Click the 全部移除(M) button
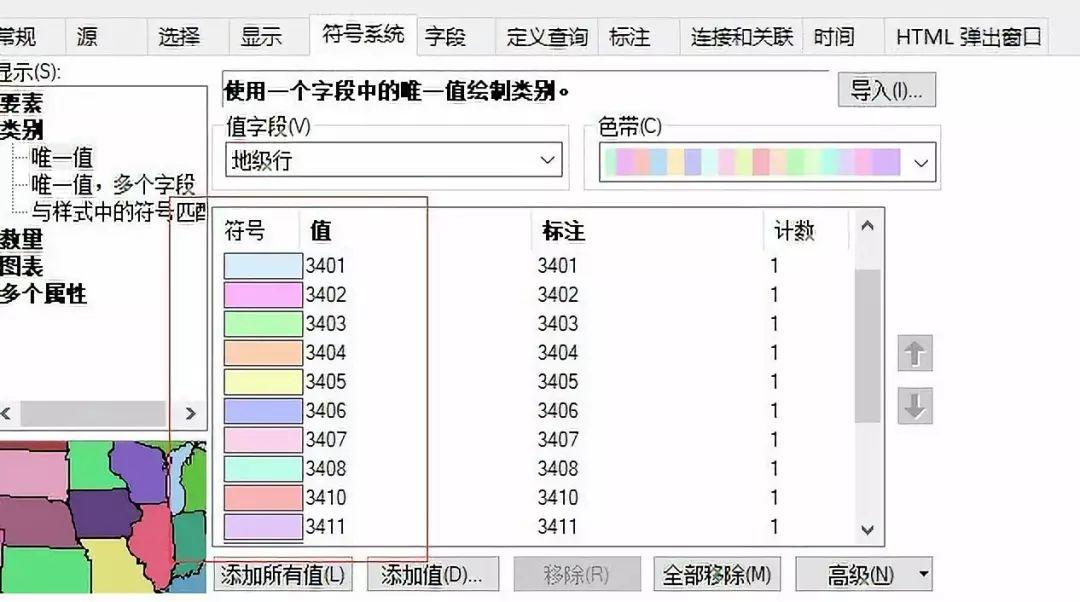Screen dimensions: 1080x602 (x=717, y=574)
